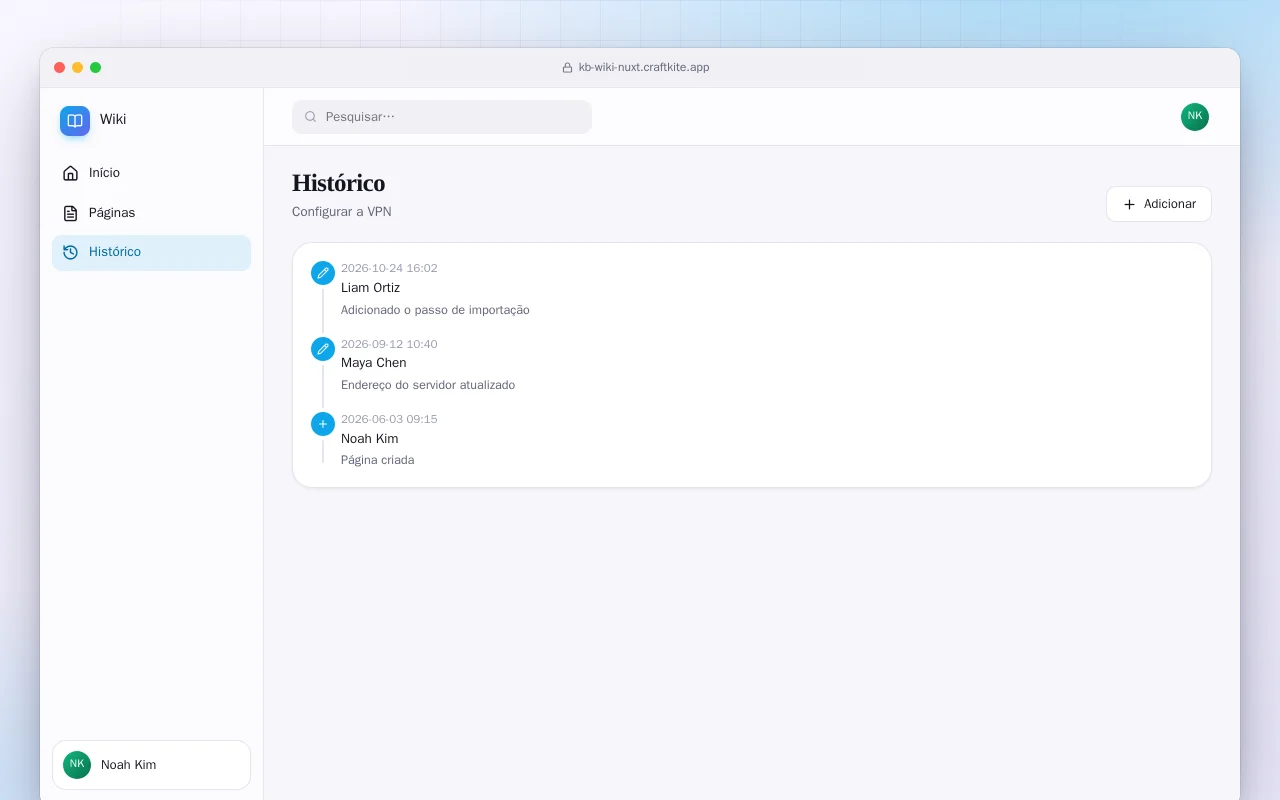Open Noah Kim user card at bottom

(152, 765)
